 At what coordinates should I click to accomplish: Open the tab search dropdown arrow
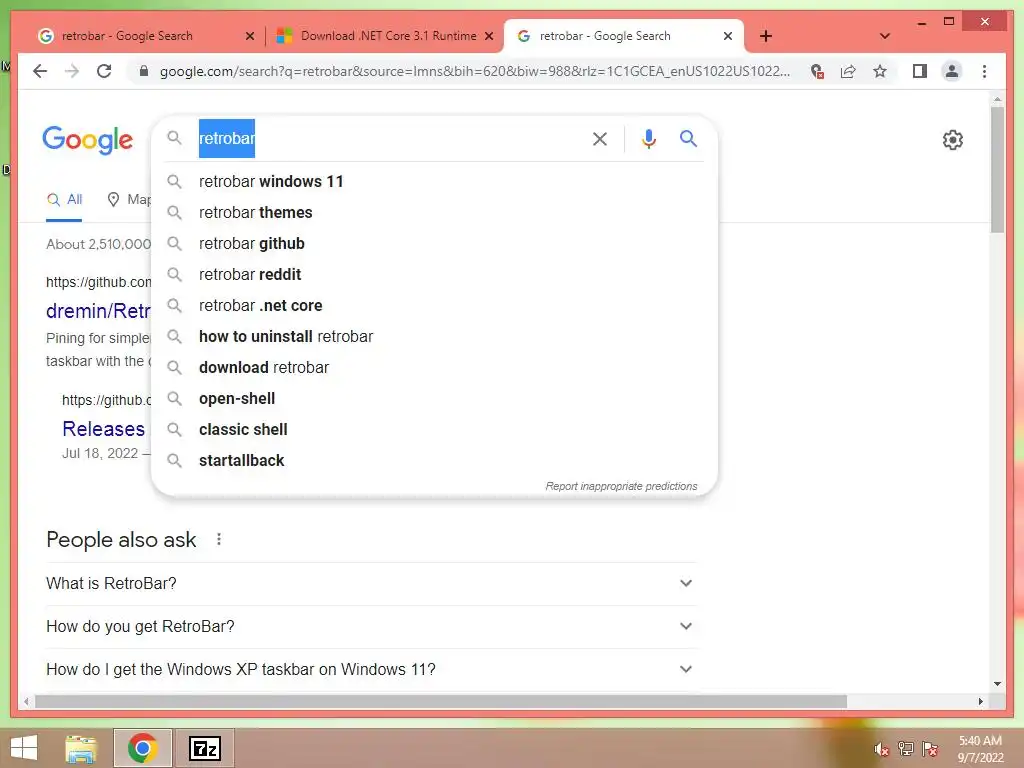pos(884,36)
